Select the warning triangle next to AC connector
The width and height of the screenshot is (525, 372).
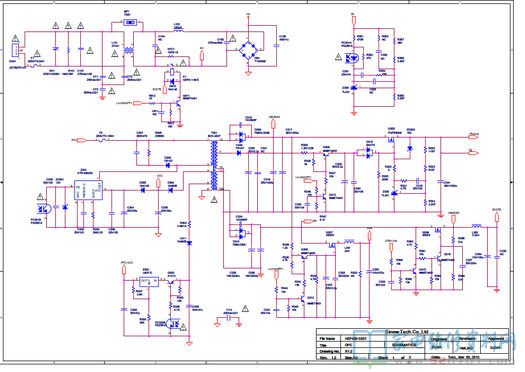click(x=16, y=39)
